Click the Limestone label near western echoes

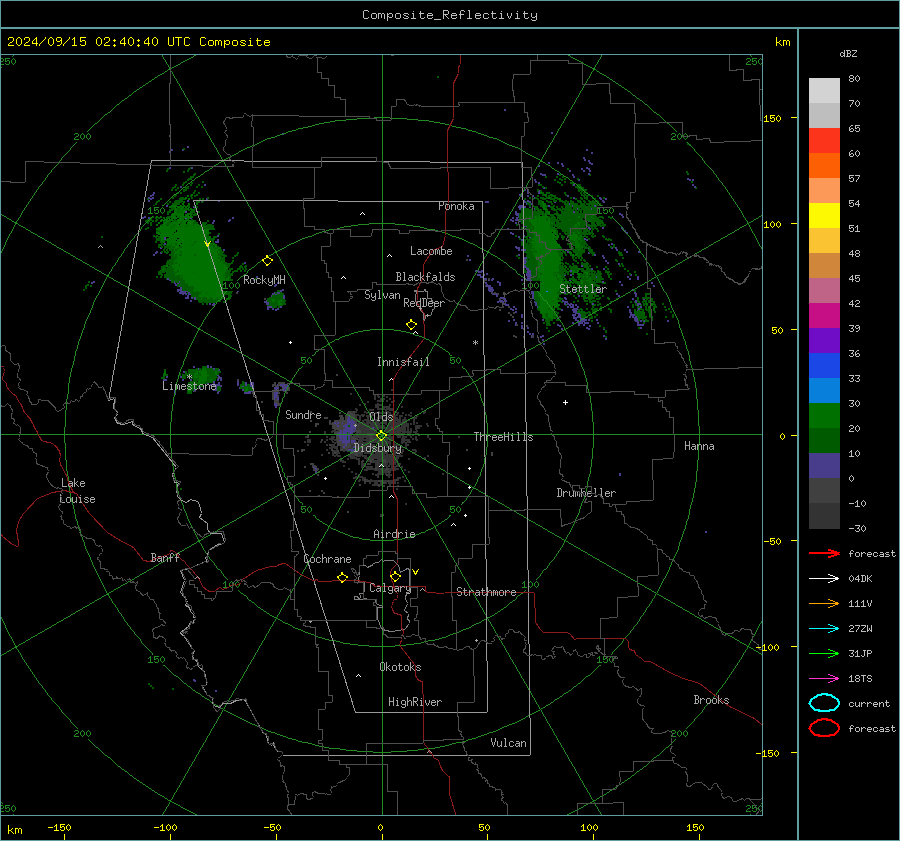[189, 386]
